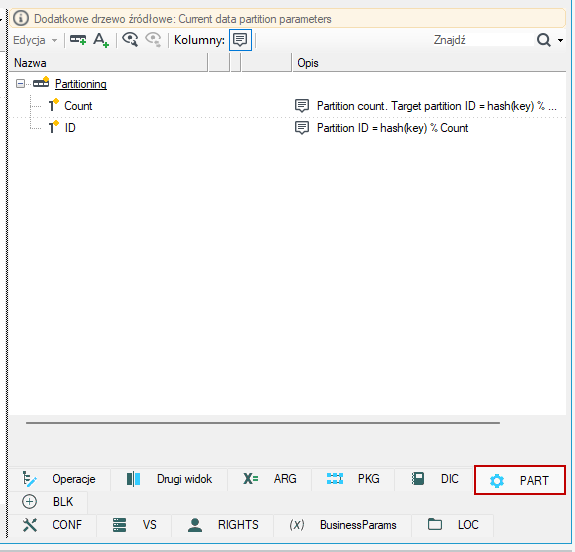
Task: Collapse the Partitioning tree node
Action: click(20, 84)
